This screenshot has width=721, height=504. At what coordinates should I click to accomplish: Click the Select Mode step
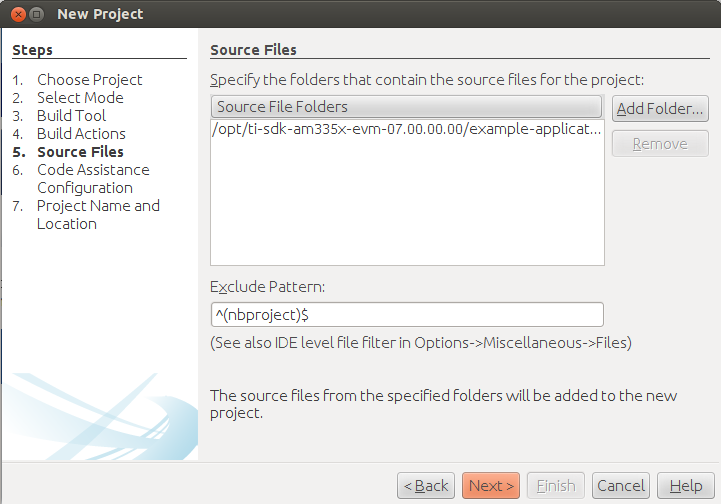(80, 98)
